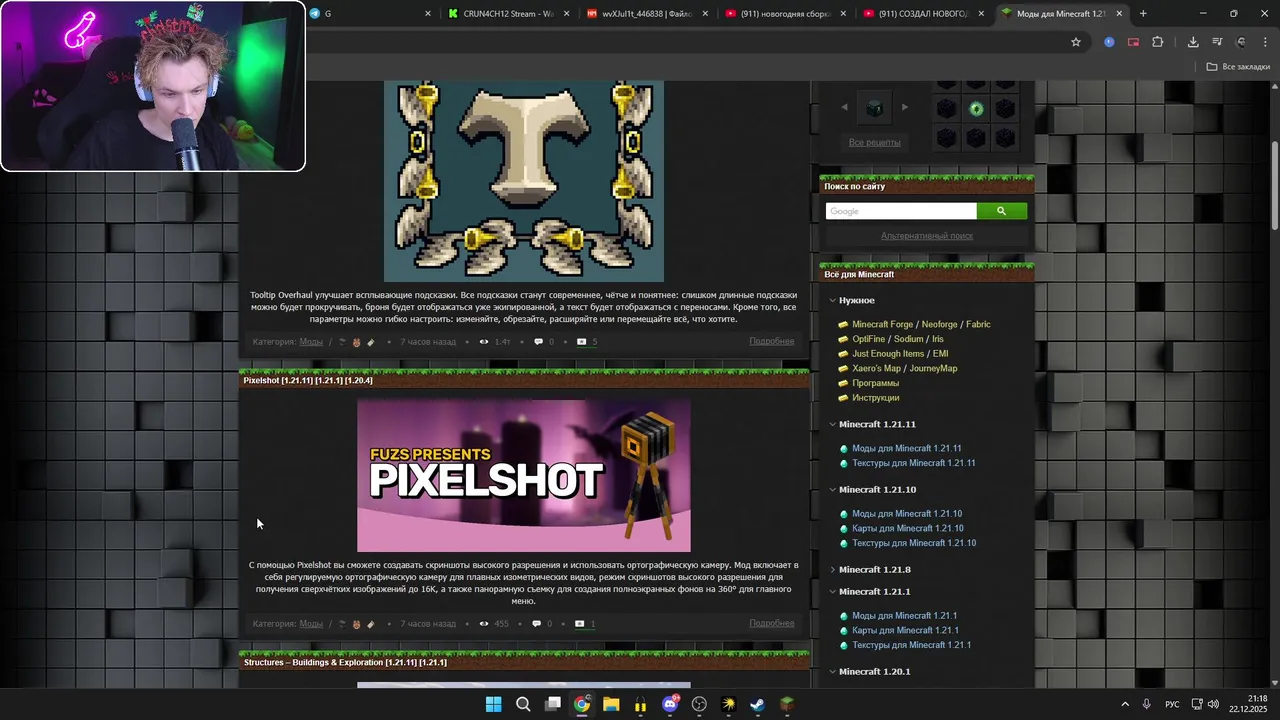Click the comments icon under Pixelshot post
Image resolution: width=1280 pixels, height=720 pixels.
point(538,624)
